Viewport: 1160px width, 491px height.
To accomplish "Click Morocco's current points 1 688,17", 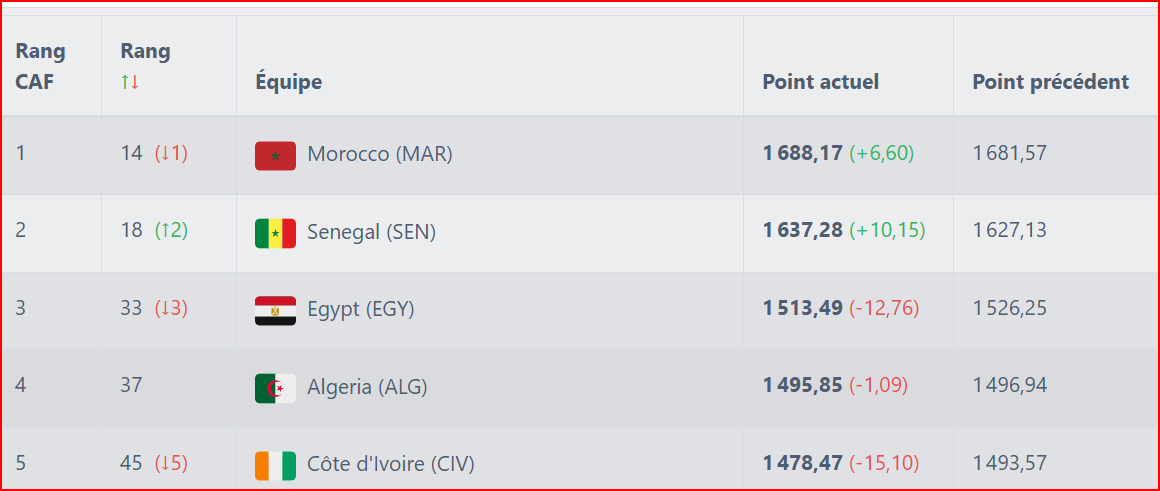I will click(802, 154).
